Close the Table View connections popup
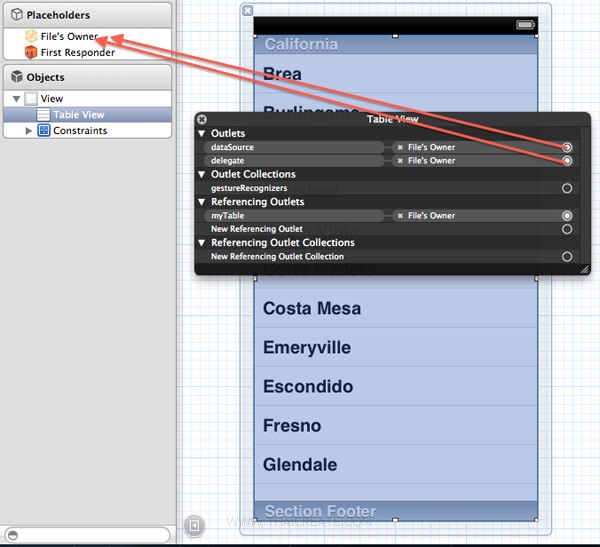The height and width of the screenshot is (547, 600). click(202, 119)
